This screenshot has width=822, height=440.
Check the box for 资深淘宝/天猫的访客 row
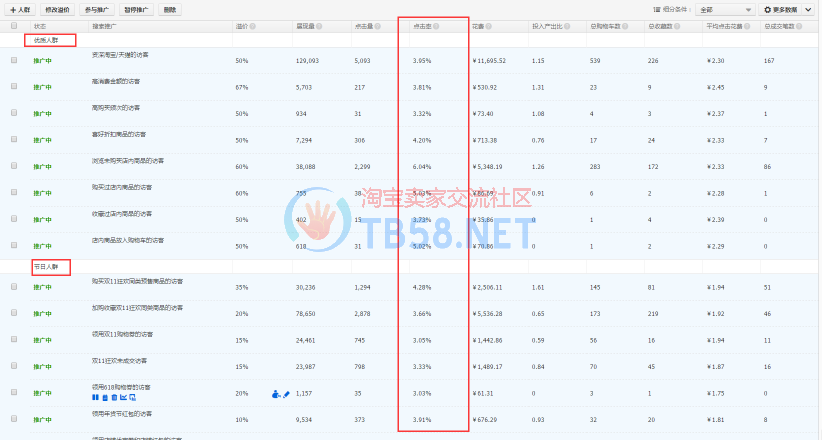[x=14, y=61]
